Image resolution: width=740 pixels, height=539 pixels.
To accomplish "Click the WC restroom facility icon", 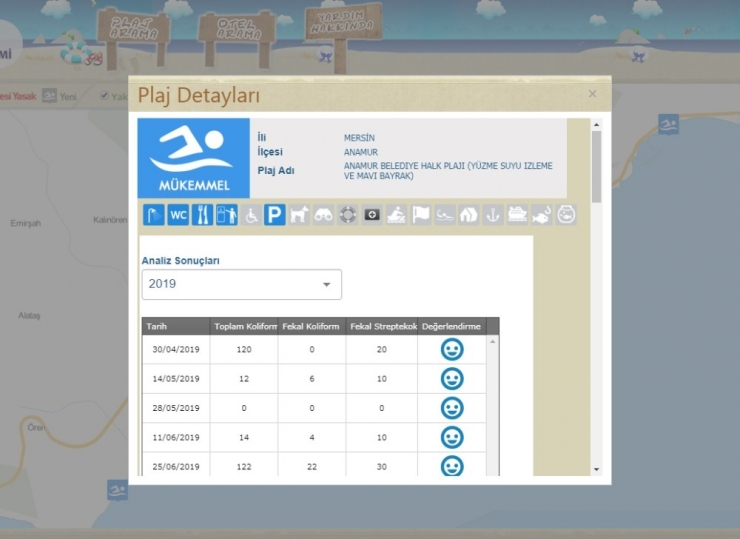I will [178, 214].
